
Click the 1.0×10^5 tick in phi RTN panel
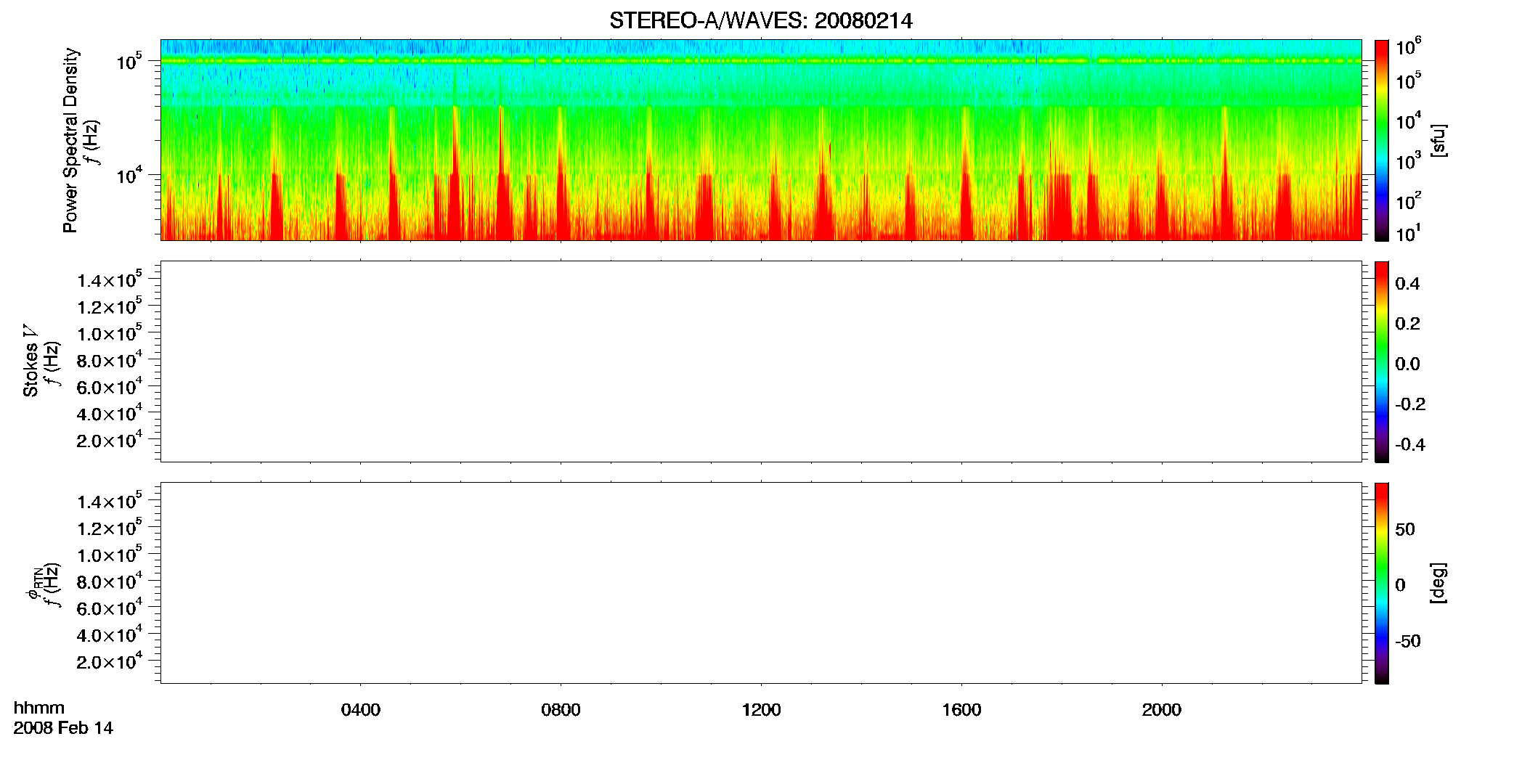click(x=110, y=554)
